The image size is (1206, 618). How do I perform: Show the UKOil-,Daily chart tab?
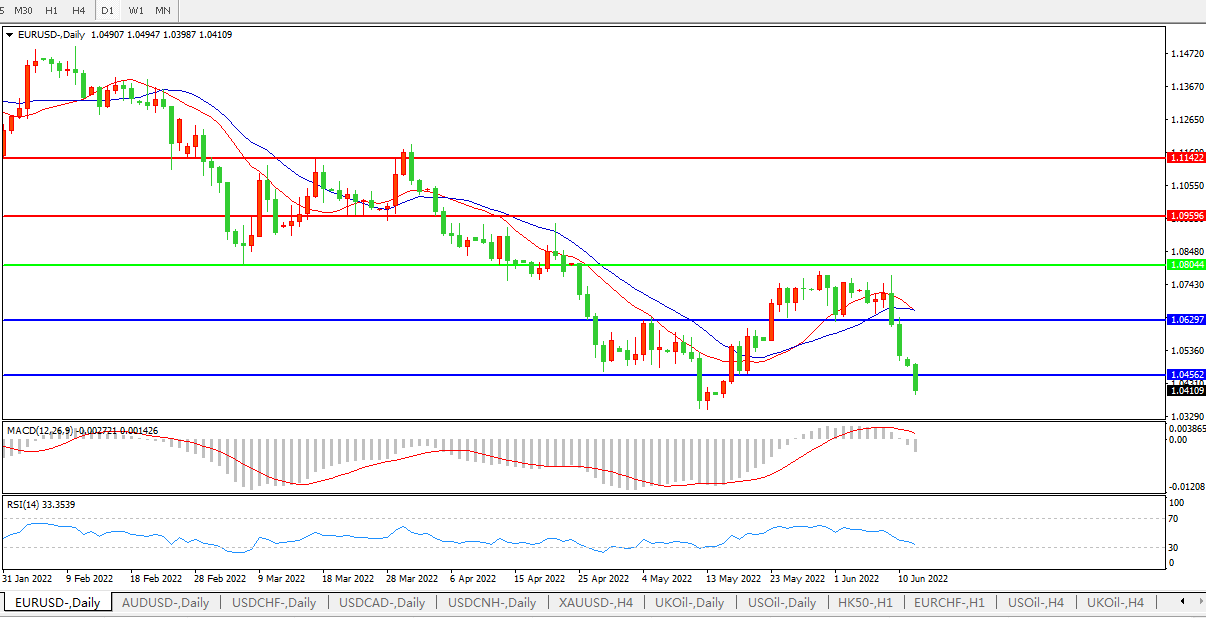689,602
